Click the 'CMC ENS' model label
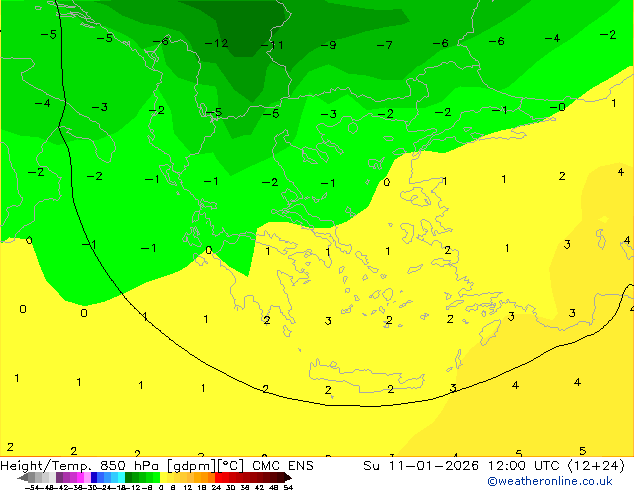Viewport: 634px width, 490px height. pos(283,466)
